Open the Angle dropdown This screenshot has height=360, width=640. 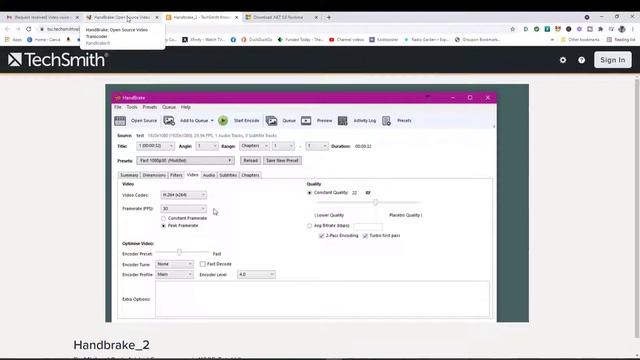(x=207, y=146)
